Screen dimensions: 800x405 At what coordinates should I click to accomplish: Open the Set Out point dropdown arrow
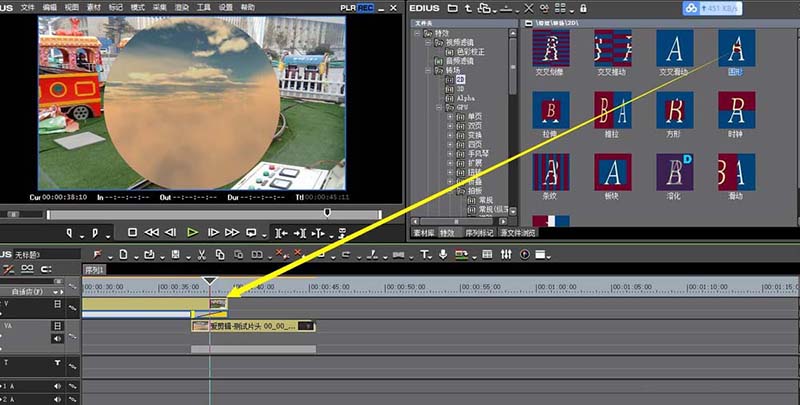(x=108, y=236)
